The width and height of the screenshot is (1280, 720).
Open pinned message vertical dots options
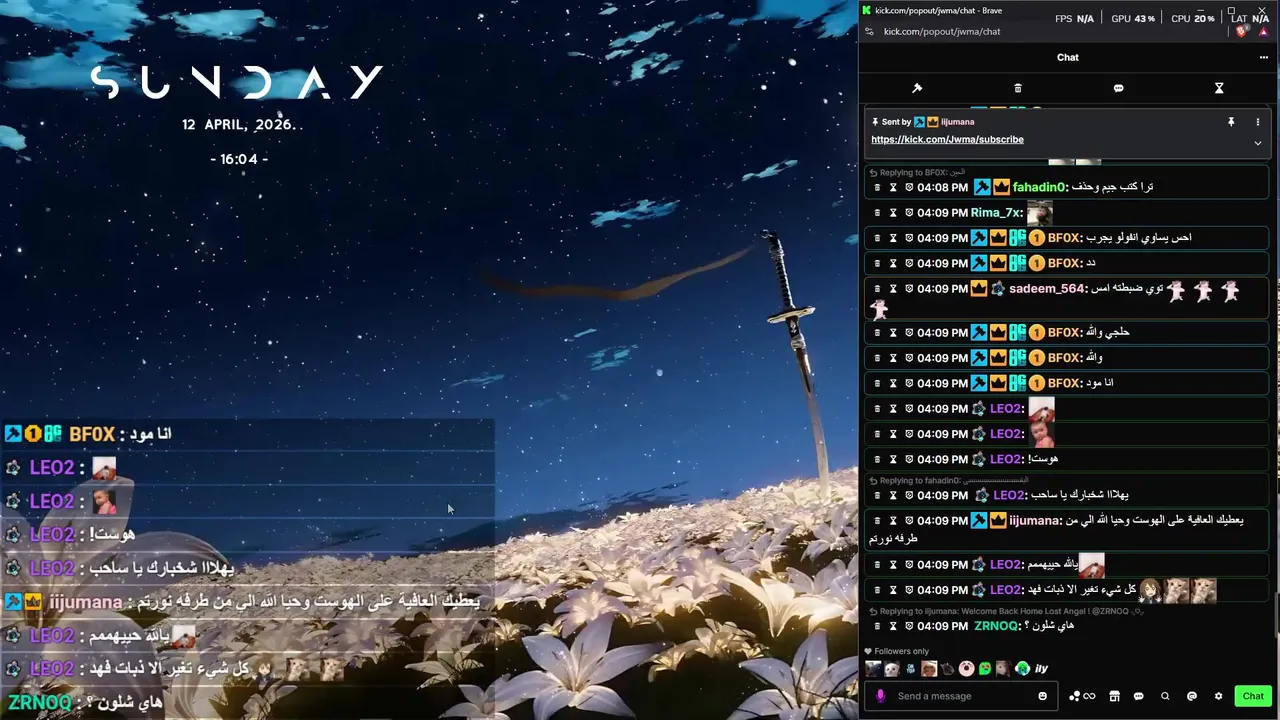[x=1258, y=122]
